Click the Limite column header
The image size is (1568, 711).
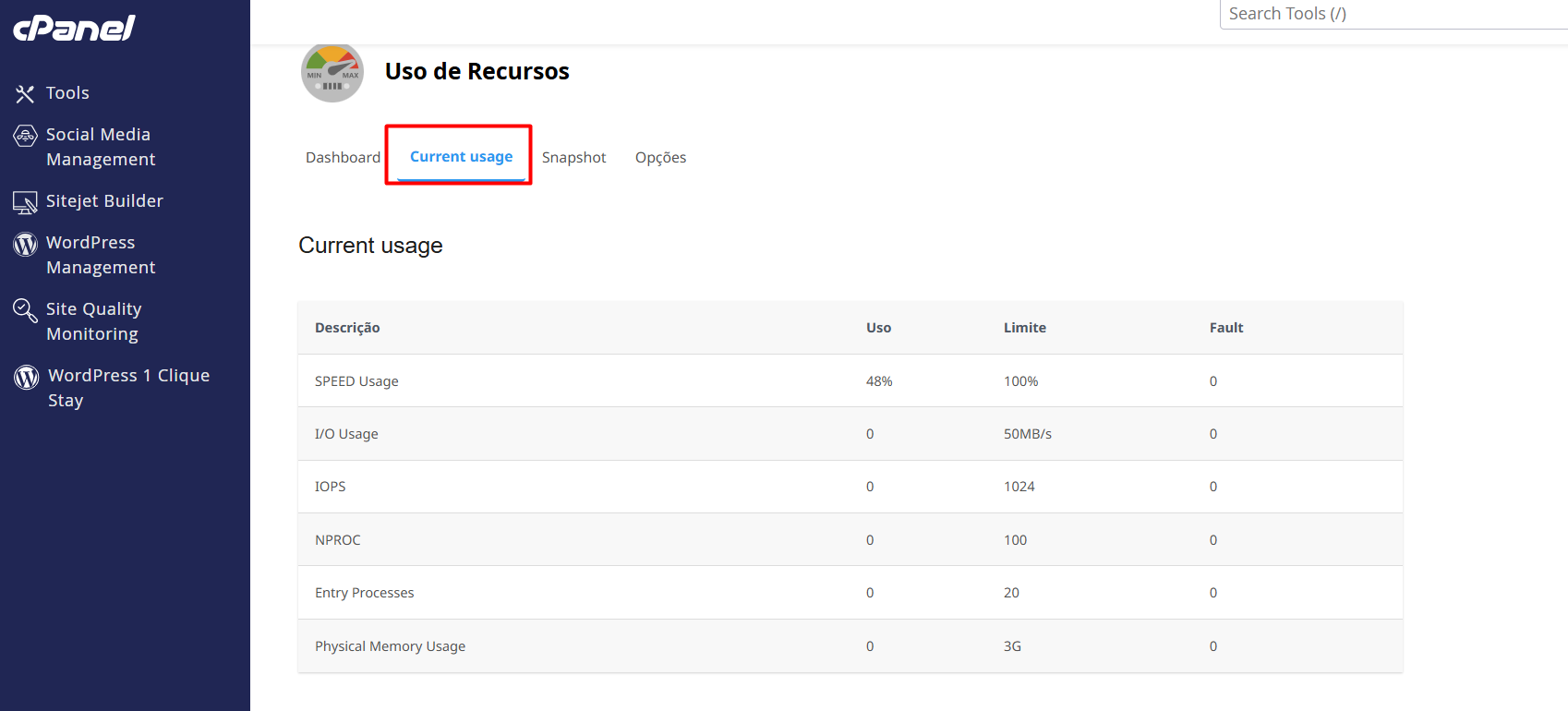pos(1025,328)
